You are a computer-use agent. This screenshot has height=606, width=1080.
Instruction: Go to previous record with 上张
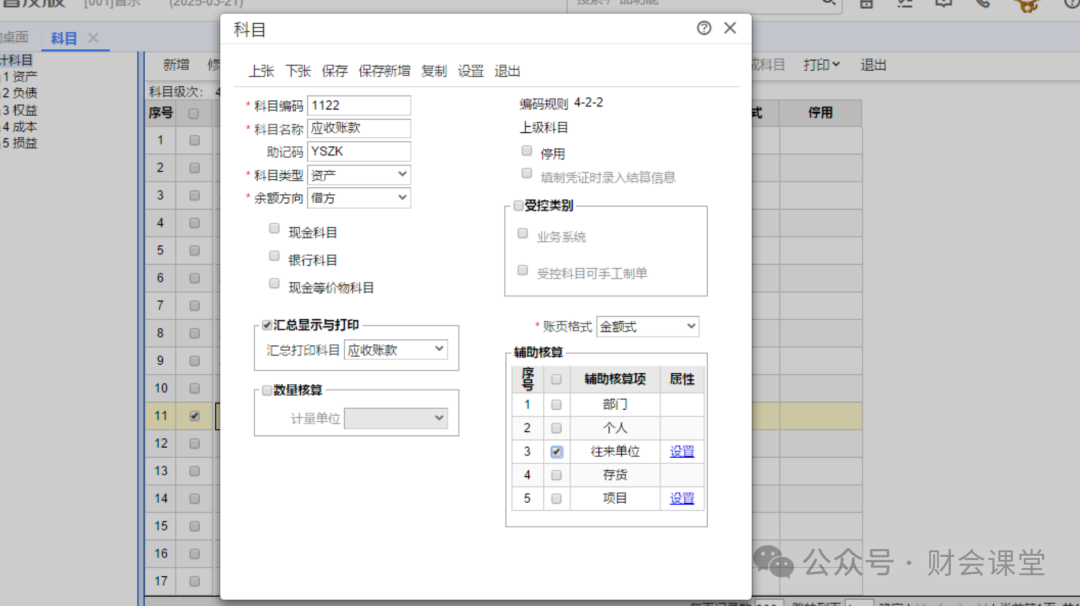261,71
